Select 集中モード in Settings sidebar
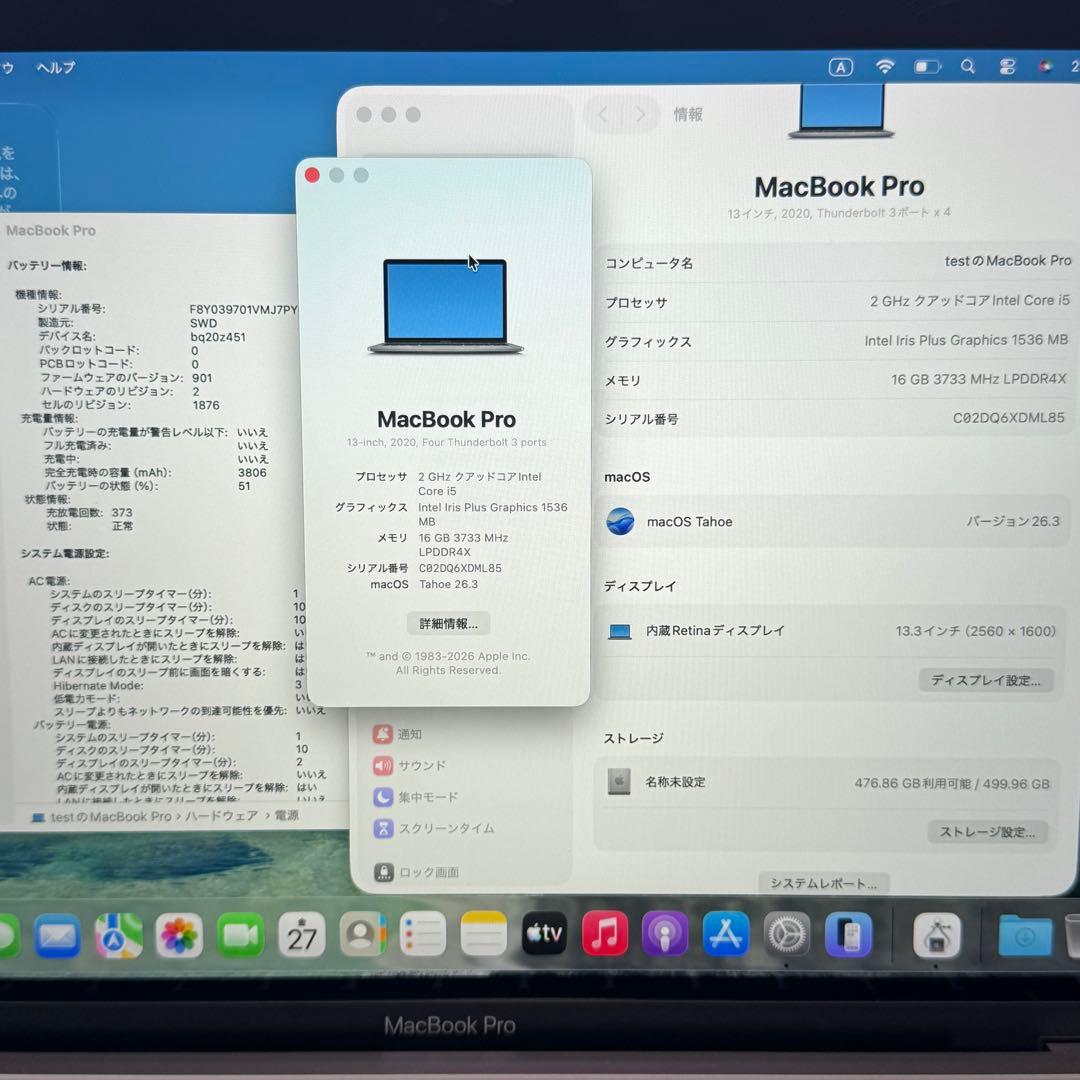1080x1080 pixels. coord(415,797)
